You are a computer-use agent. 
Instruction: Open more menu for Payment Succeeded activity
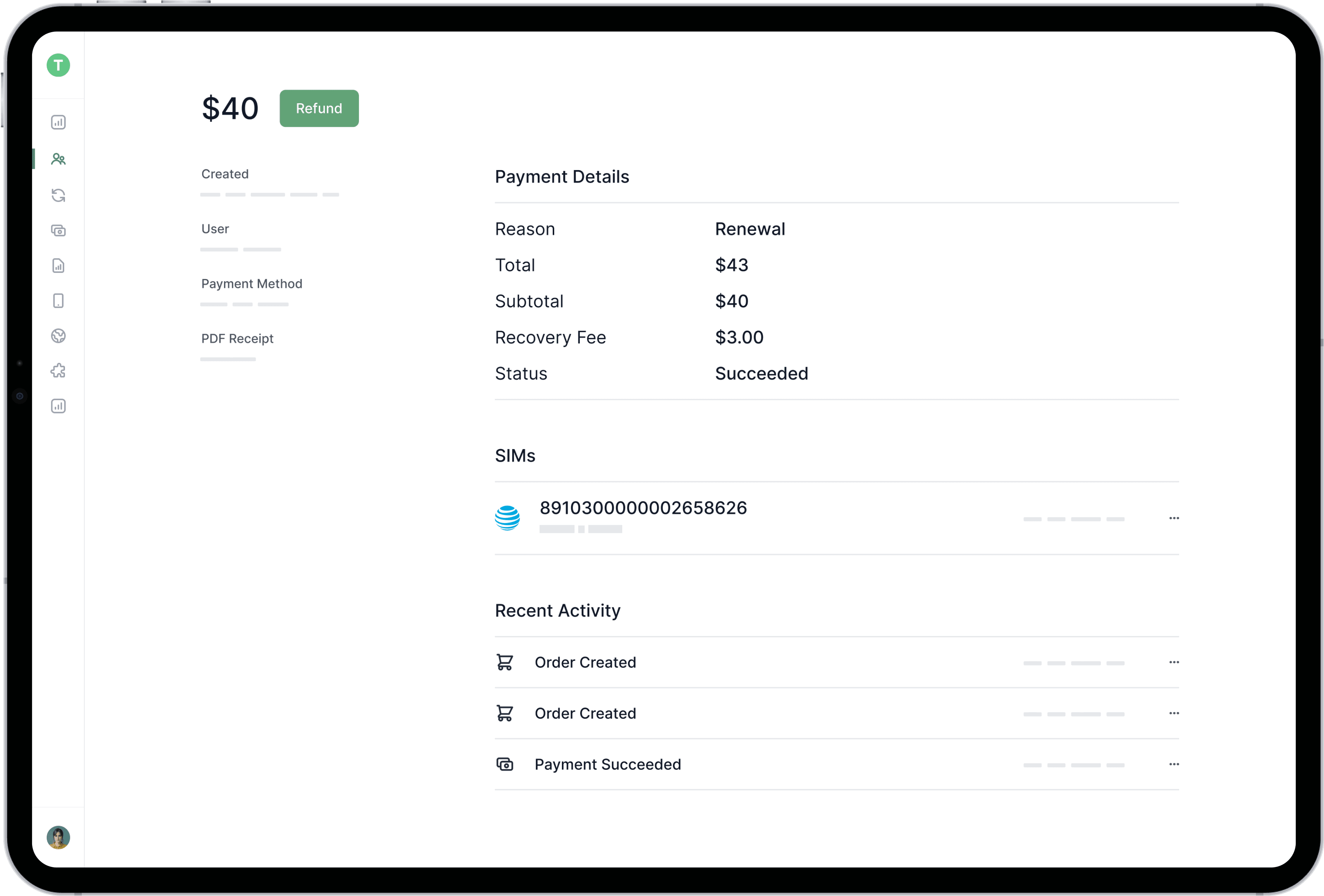1173,765
